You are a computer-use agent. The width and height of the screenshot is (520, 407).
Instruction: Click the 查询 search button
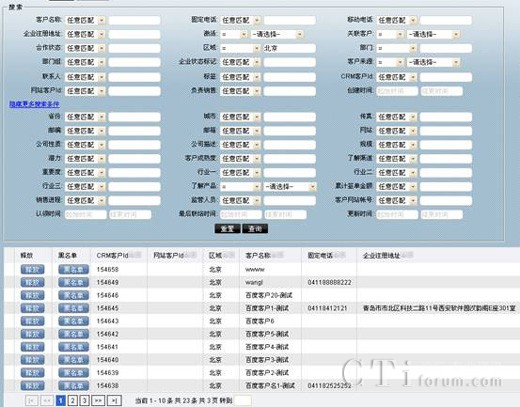[x=255, y=229]
